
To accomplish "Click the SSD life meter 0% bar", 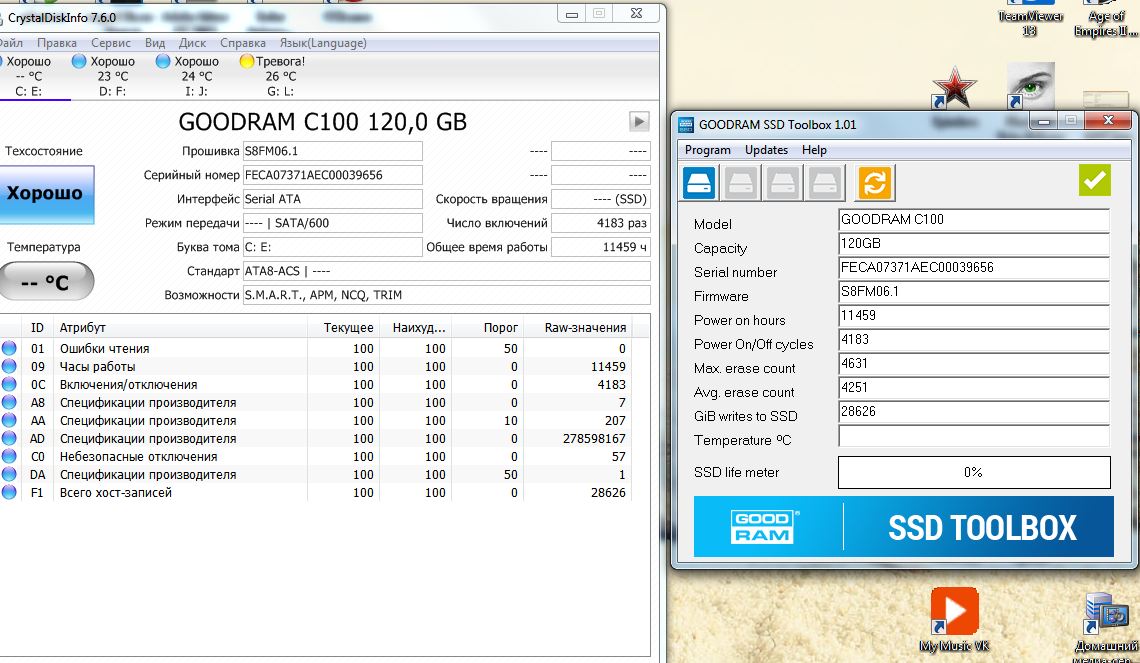I will click(x=974, y=473).
